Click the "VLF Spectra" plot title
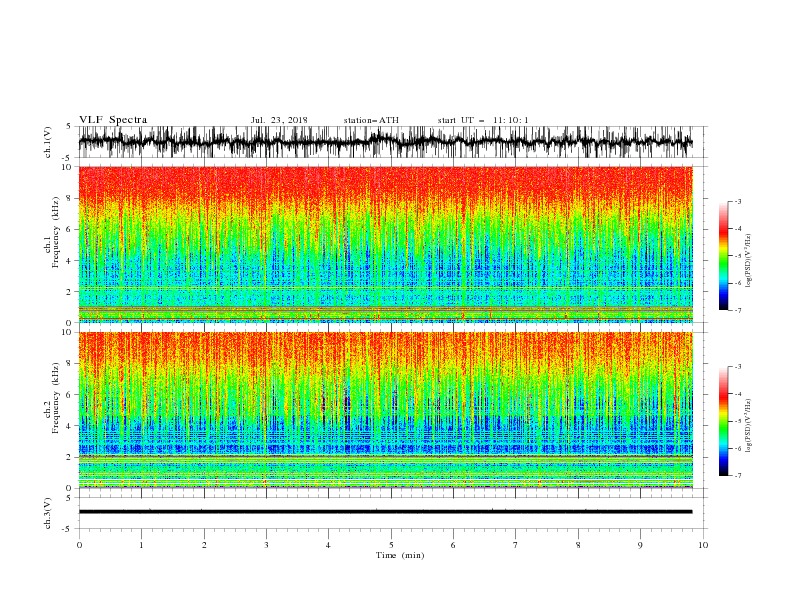Screen dimensions: 792x612 tap(113, 120)
